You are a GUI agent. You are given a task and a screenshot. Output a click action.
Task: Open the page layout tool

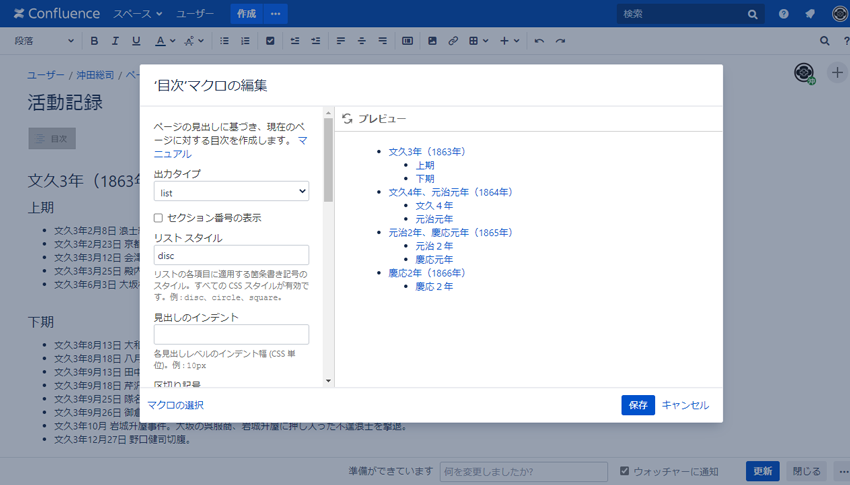pos(408,41)
